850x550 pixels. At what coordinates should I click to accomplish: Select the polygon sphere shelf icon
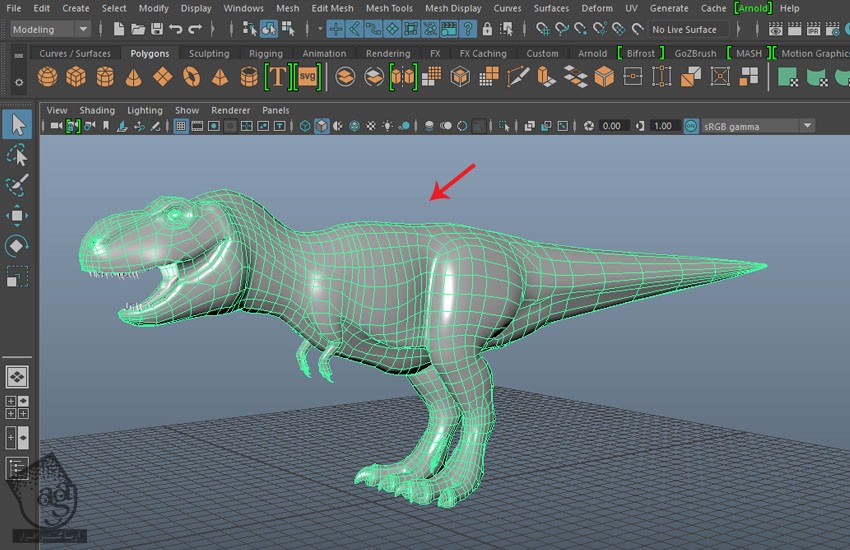(46, 76)
